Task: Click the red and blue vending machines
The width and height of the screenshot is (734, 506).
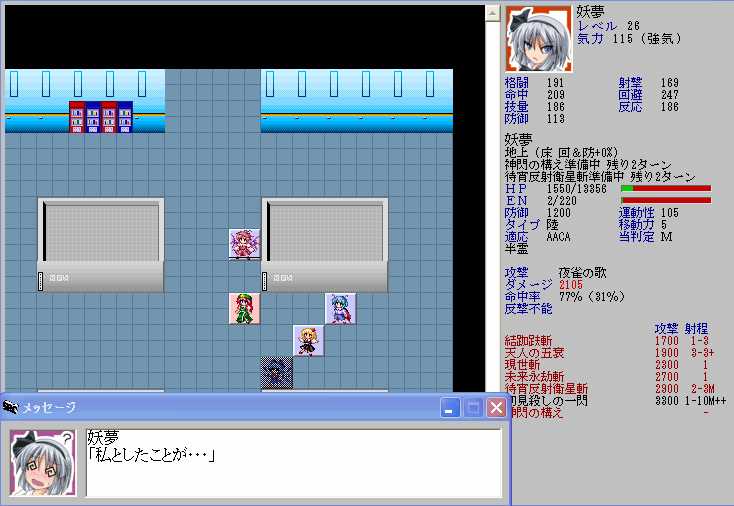Action: (101, 117)
